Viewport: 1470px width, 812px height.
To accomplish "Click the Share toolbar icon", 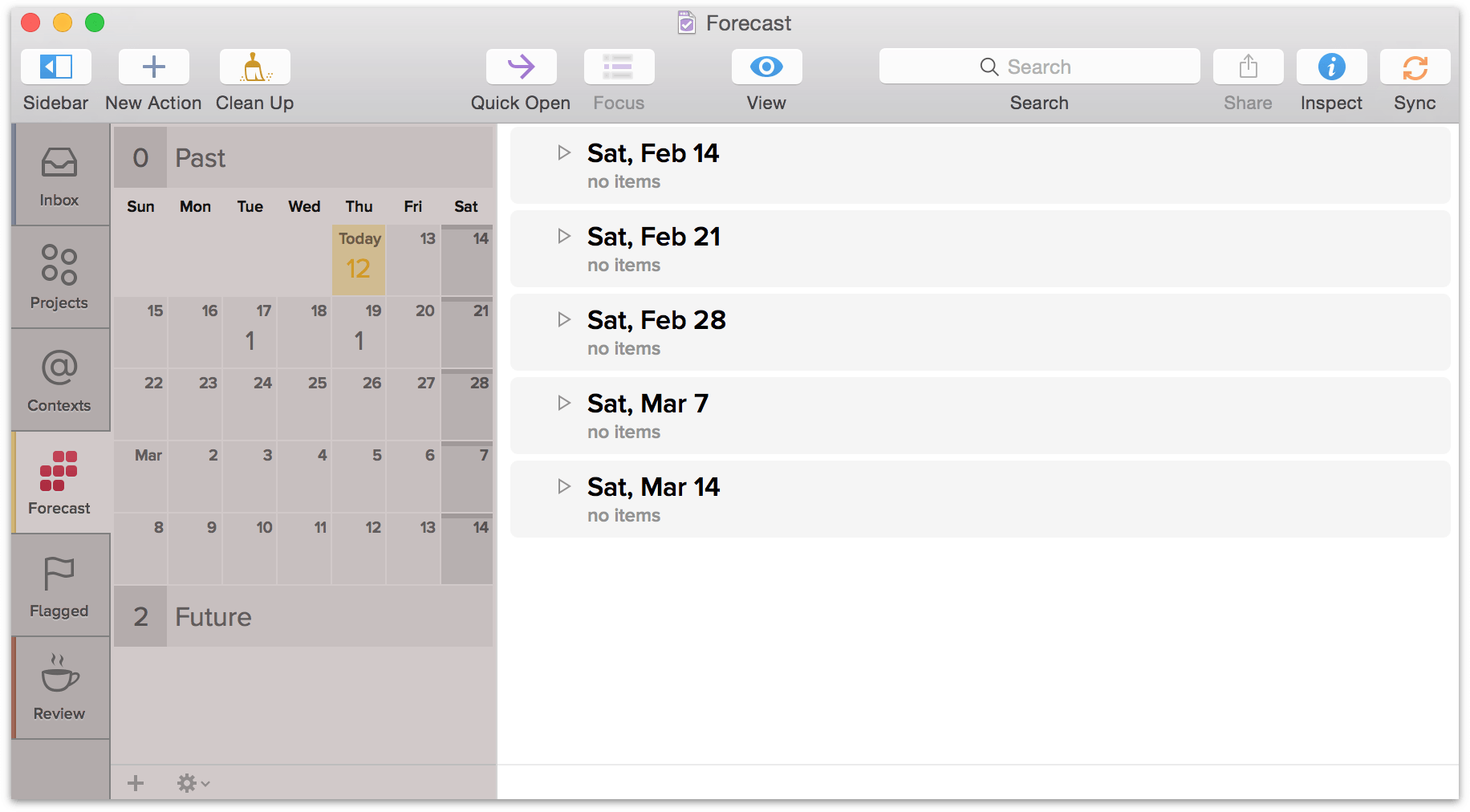I will [1248, 67].
